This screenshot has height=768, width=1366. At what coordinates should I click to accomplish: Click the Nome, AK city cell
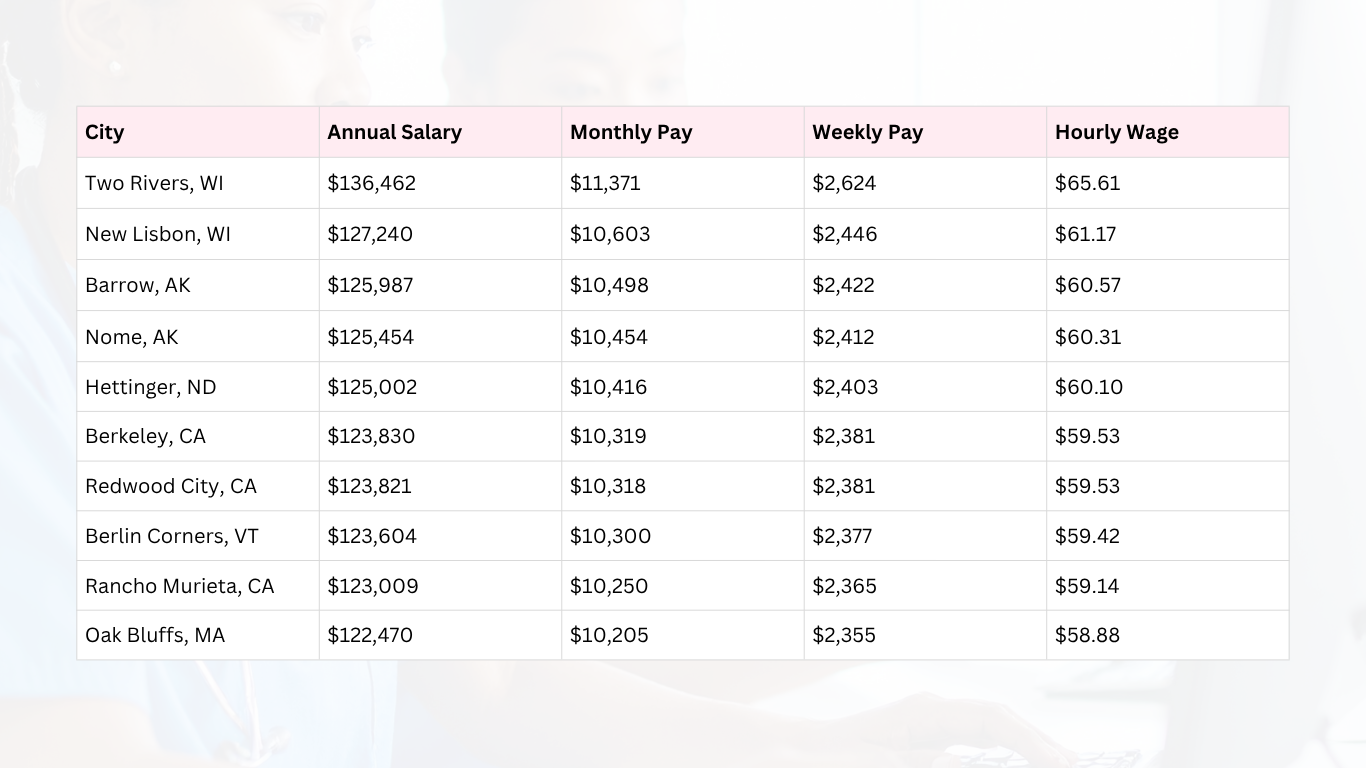pyautogui.click(x=131, y=337)
